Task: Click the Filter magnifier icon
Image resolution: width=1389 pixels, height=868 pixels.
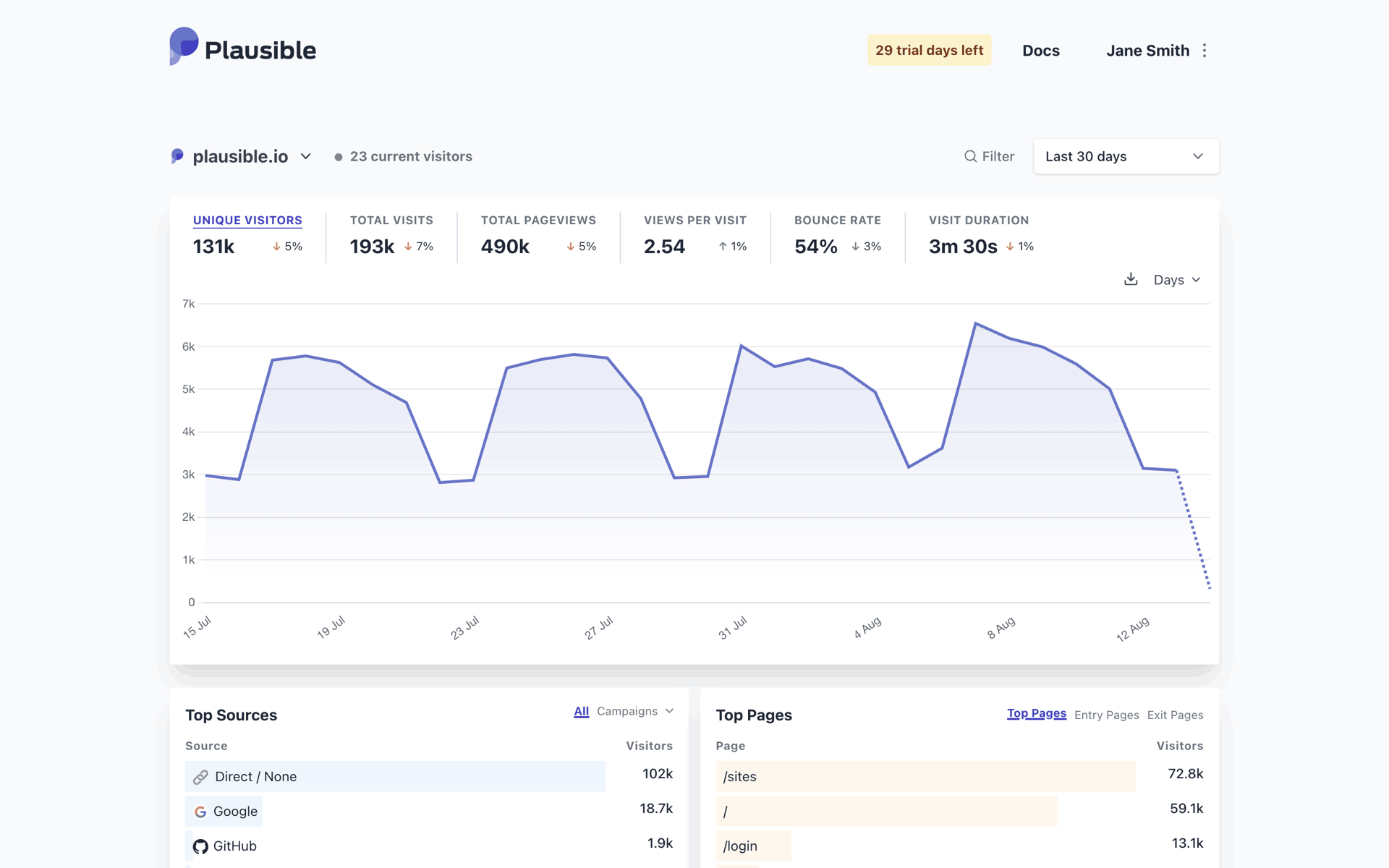Action: coord(970,156)
